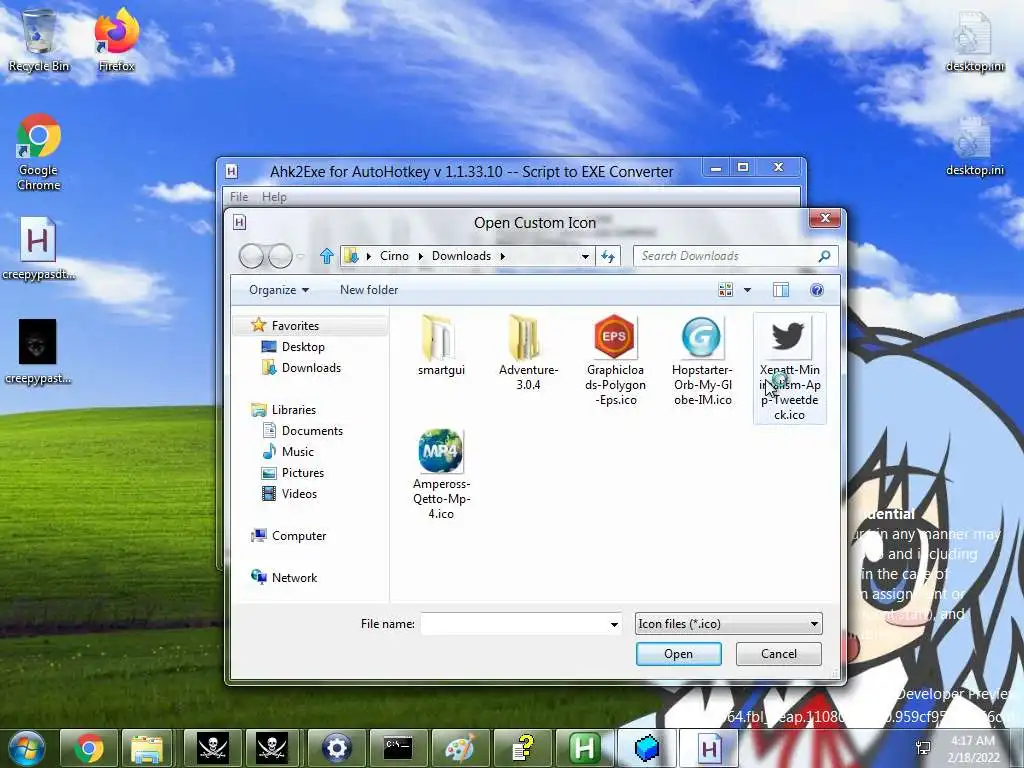This screenshot has width=1024, height=768.
Task: Select creepypast dark image file on desktop
Action: click(x=38, y=351)
